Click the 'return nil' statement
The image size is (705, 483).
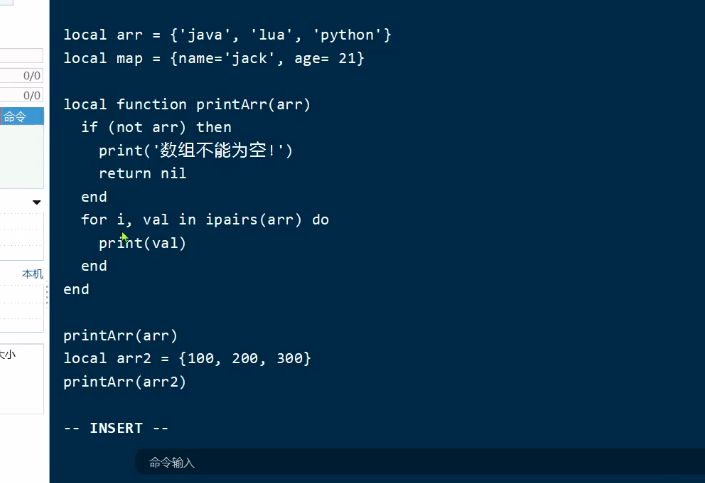click(142, 173)
